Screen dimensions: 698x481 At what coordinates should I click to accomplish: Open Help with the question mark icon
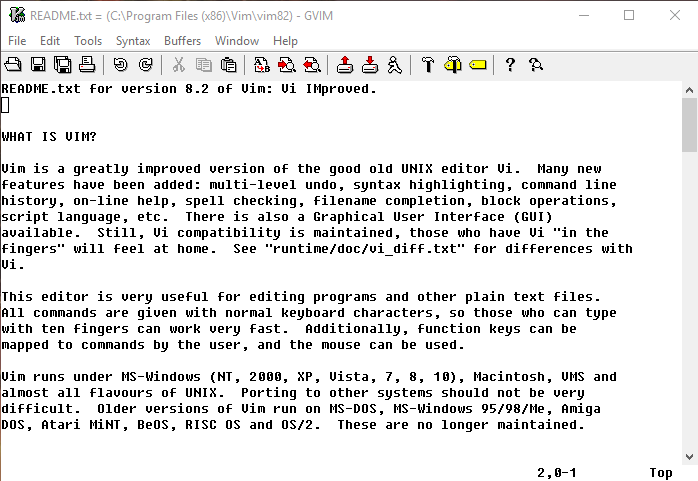click(x=511, y=65)
